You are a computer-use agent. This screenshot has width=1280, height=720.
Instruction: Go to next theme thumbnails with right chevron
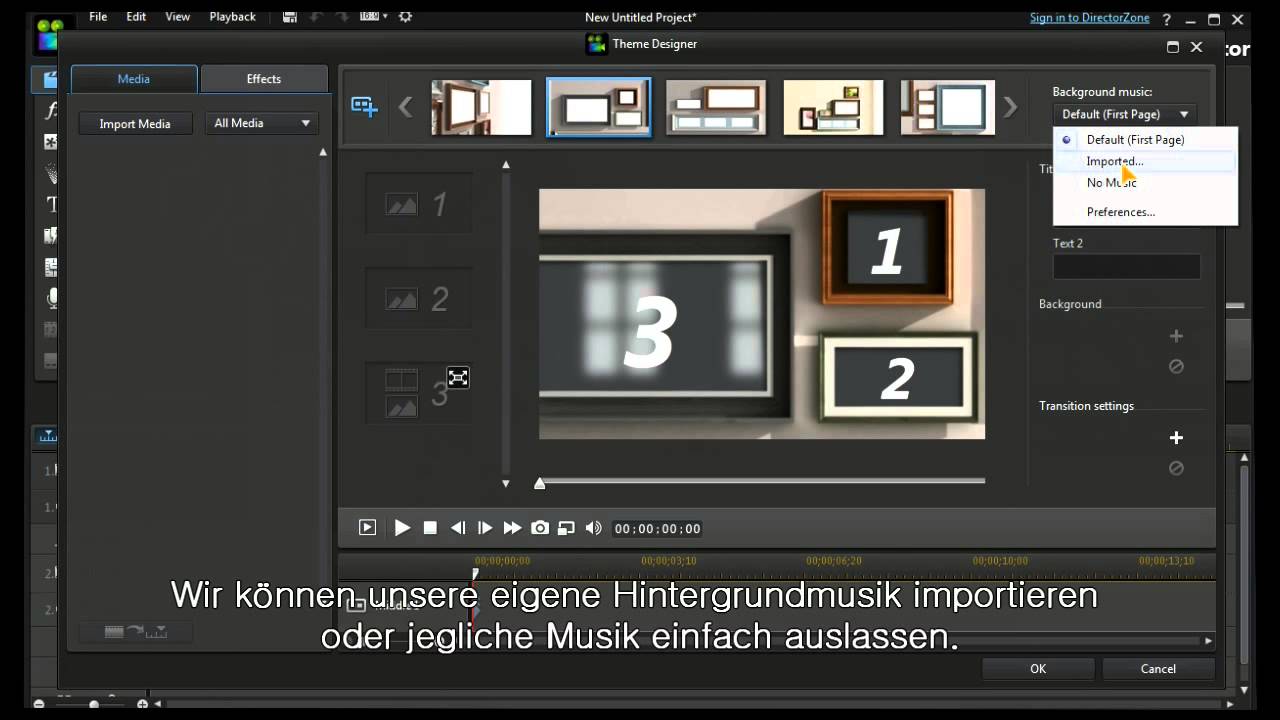click(x=1010, y=107)
